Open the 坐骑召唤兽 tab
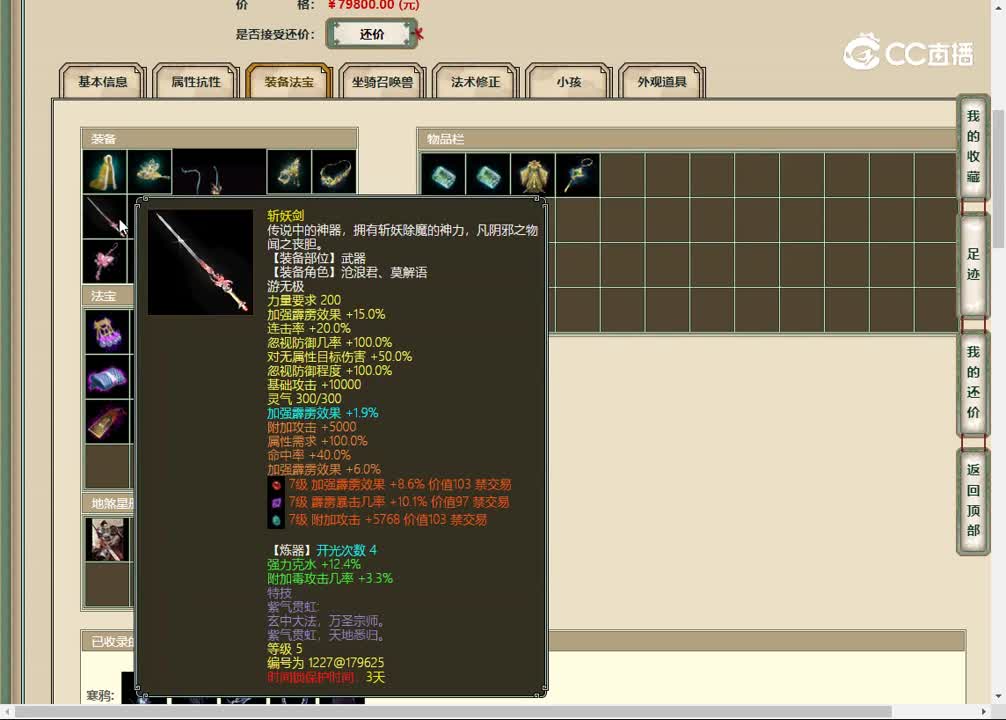The image size is (1006, 720). coord(382,81)
